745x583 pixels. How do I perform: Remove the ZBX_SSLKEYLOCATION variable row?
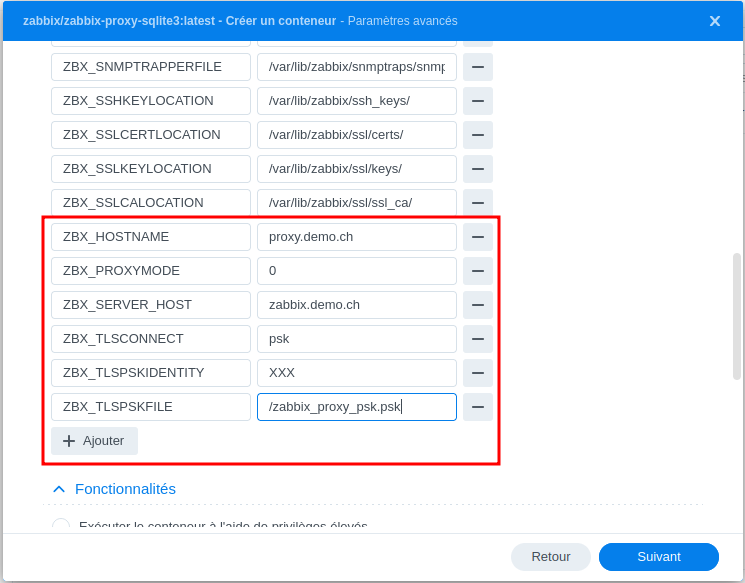coord(478,169)
